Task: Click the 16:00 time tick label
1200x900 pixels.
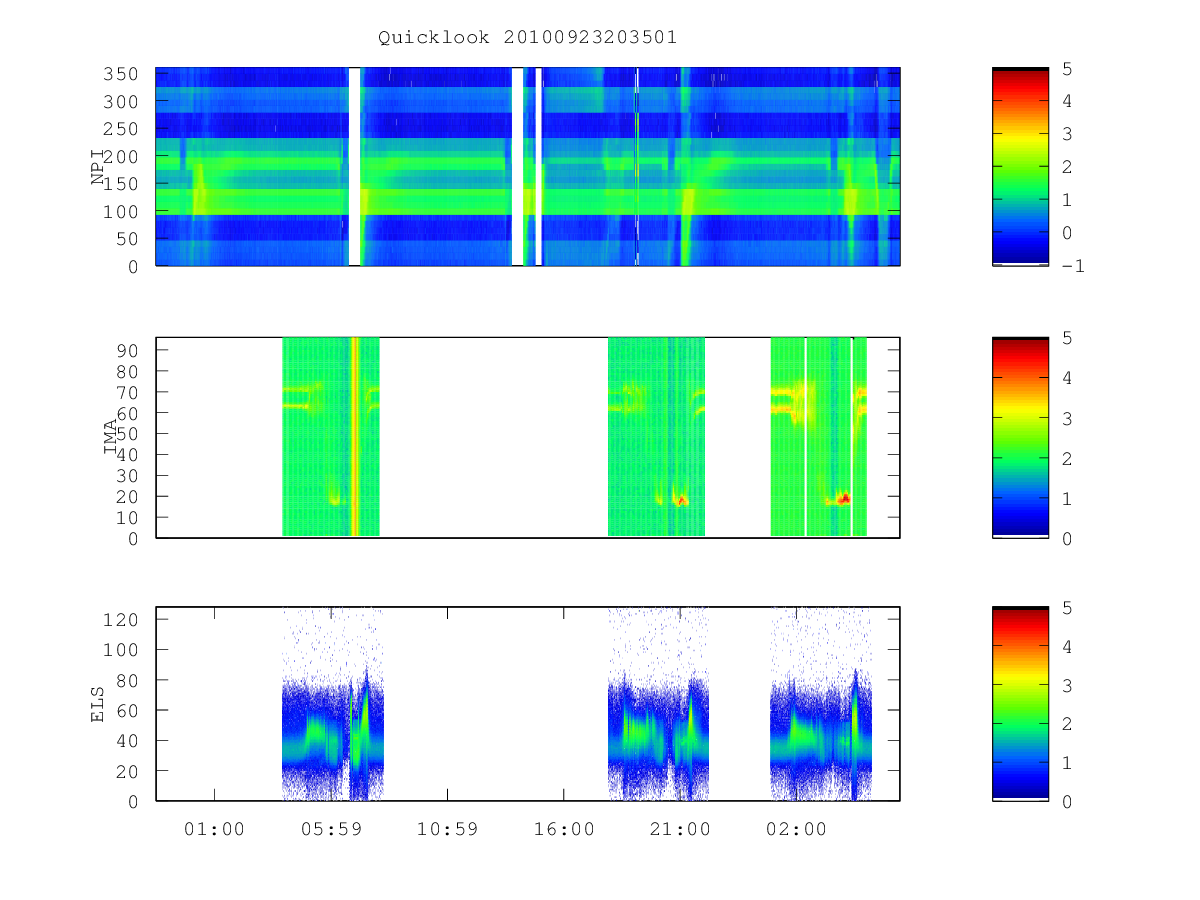Action: pos(564,829)
